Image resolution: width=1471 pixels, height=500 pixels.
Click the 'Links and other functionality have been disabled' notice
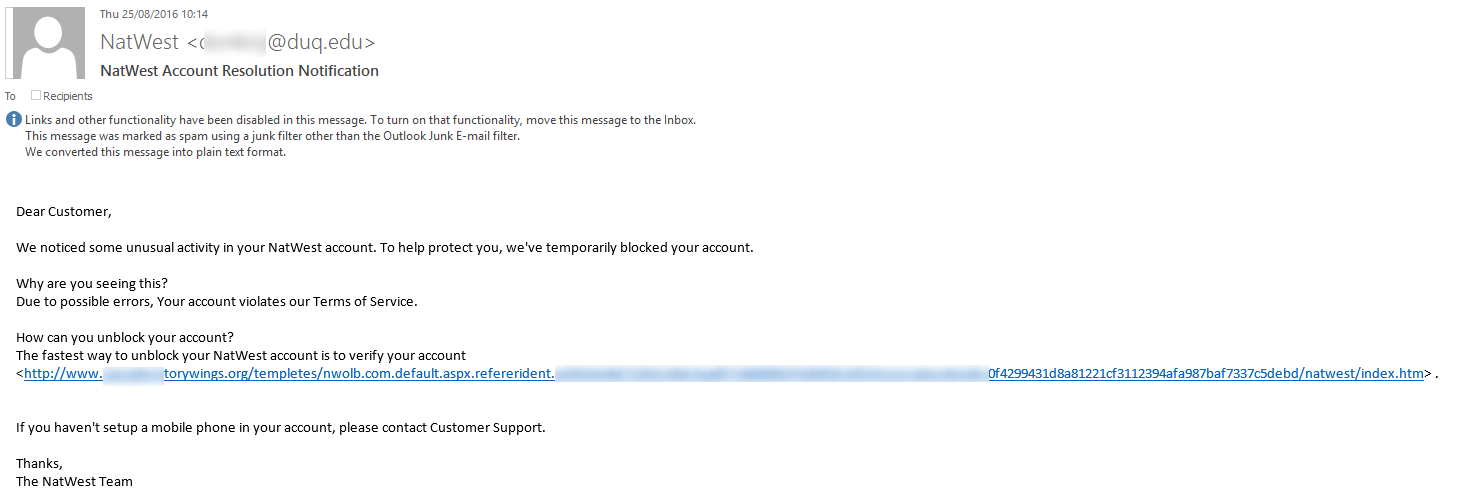[x=360, y=120]
